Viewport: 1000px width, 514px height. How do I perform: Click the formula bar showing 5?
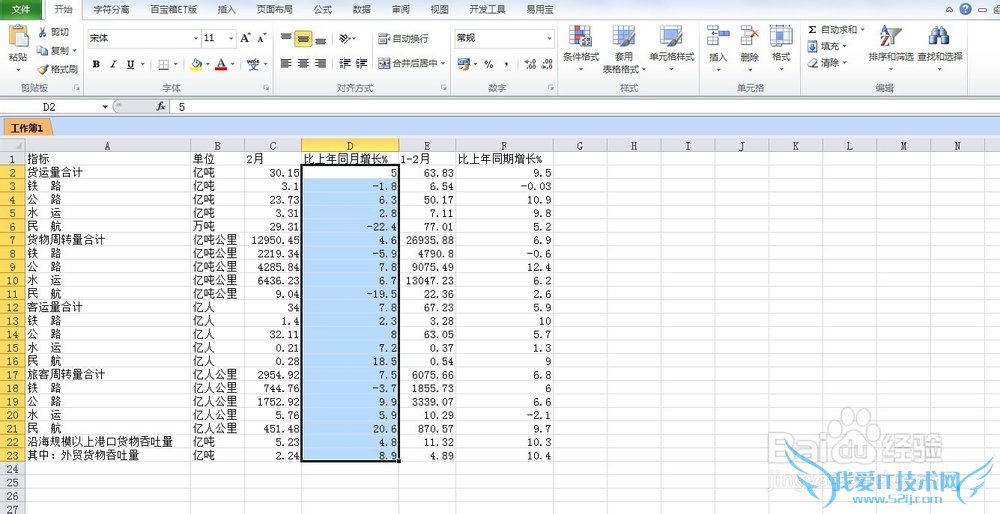[x=584, y=107]
